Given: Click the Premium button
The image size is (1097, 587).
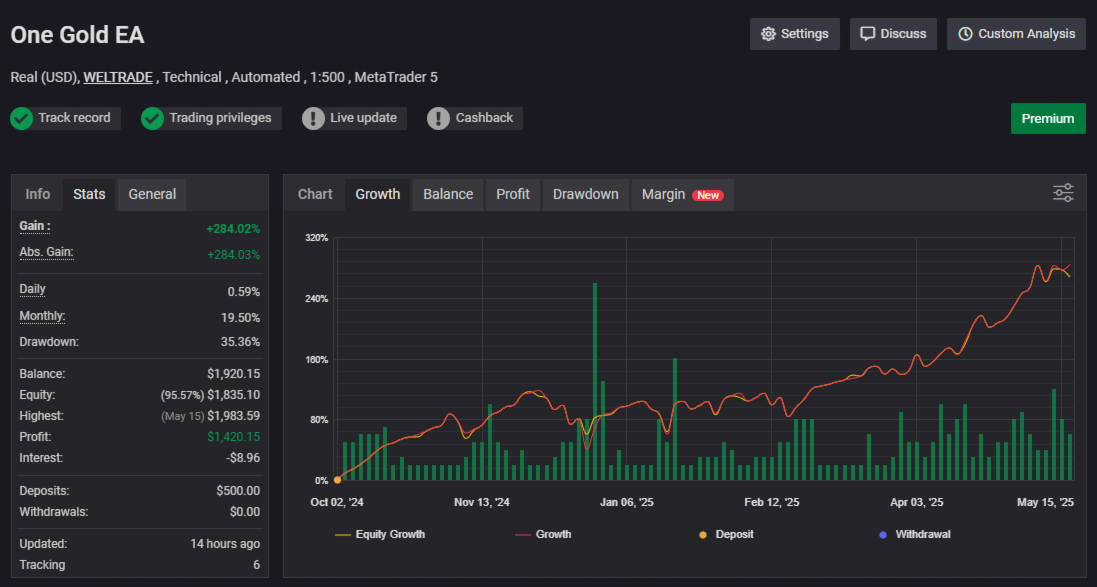Looking at the screenshot, I should 1047,118.
